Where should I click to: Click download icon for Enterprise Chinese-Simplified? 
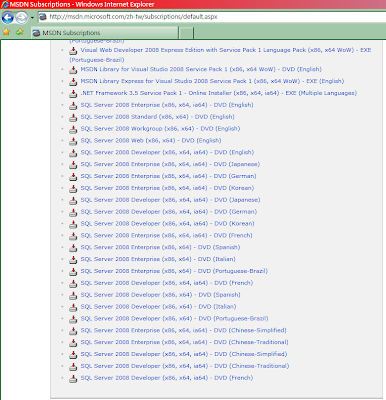[73, 331]
